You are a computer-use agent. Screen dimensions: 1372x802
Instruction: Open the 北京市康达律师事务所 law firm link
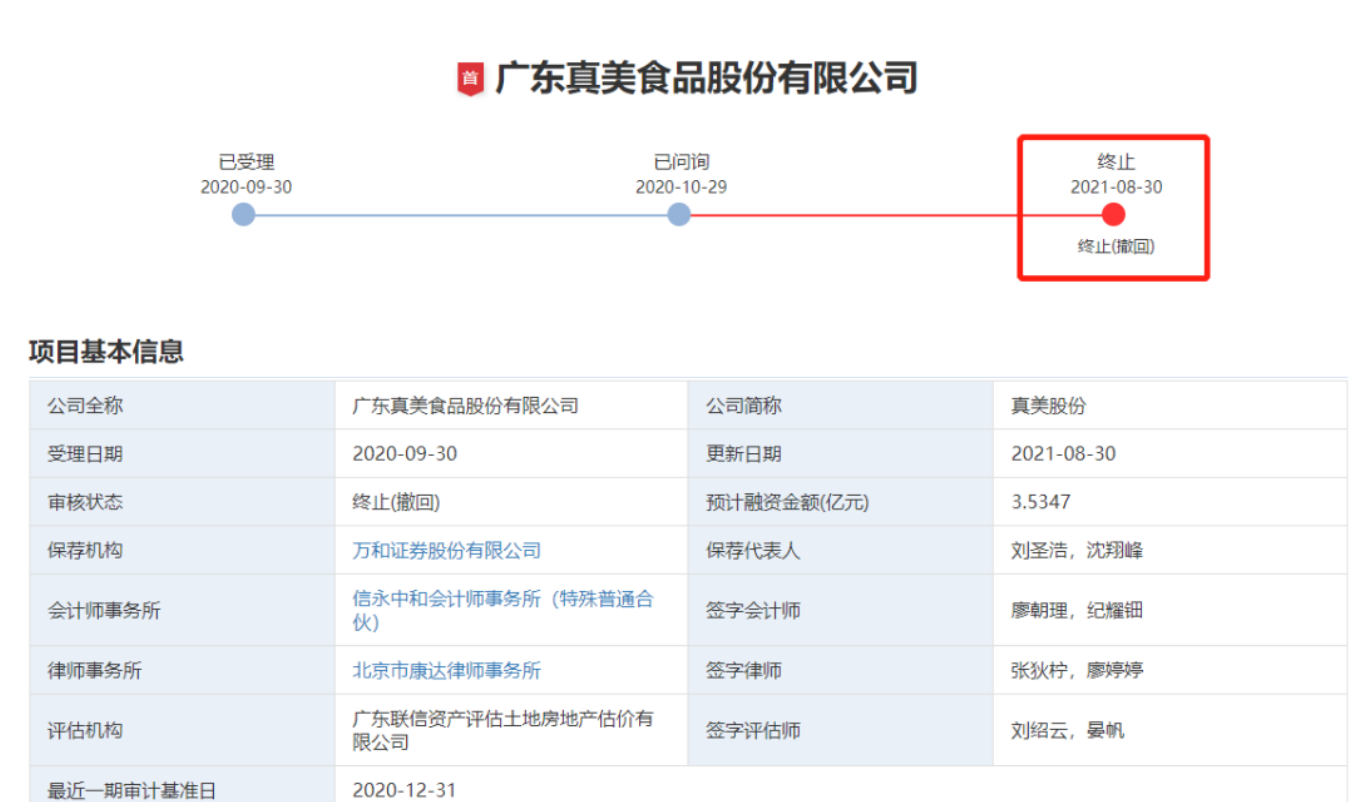[x=446, y=670]
